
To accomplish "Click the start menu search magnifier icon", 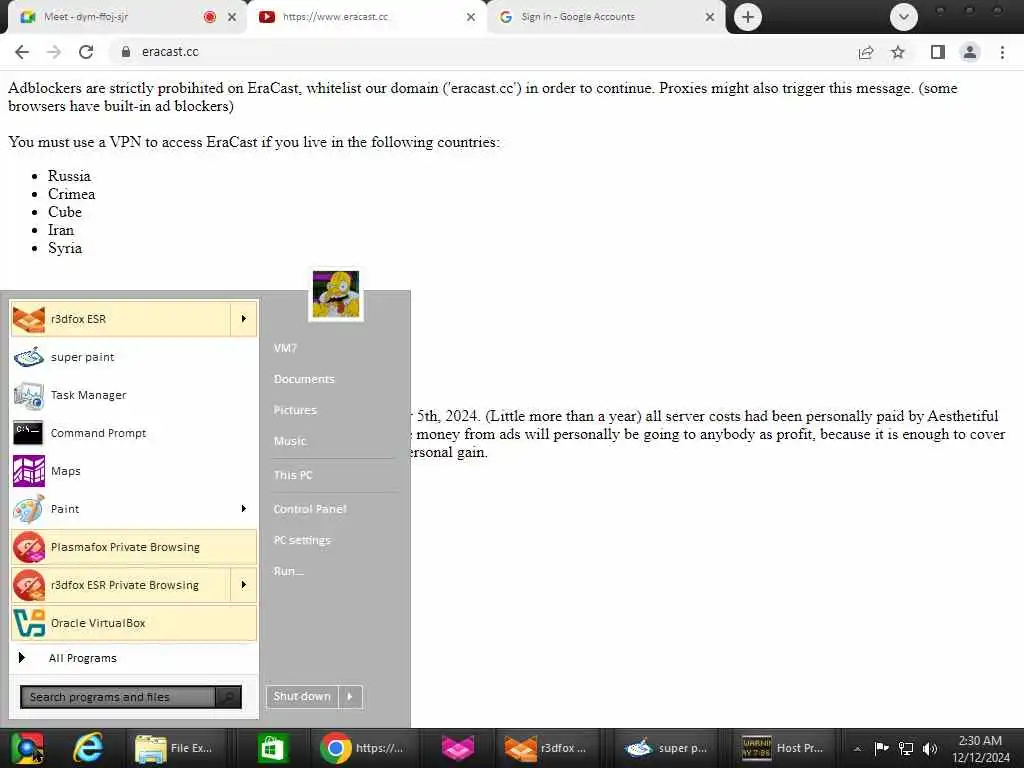I will coord(229,697).
